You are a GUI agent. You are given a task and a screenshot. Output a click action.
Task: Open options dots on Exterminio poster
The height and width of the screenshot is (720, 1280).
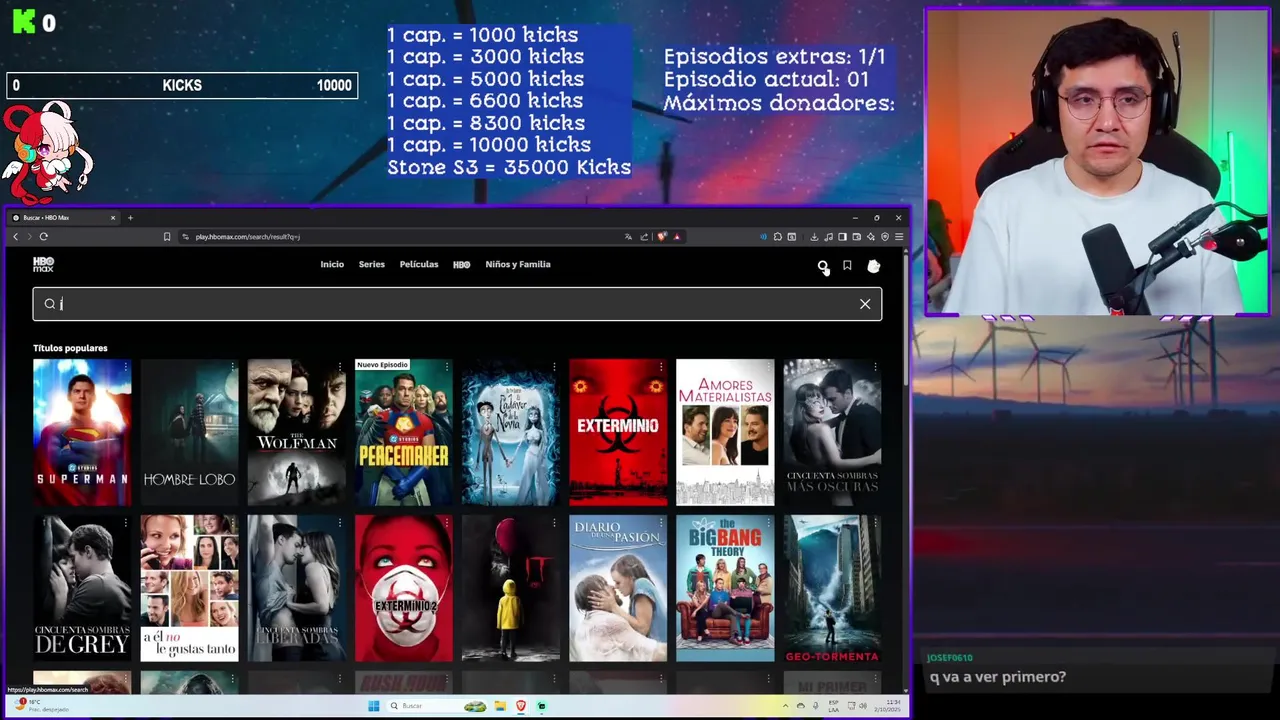click(x=661, y=367)
